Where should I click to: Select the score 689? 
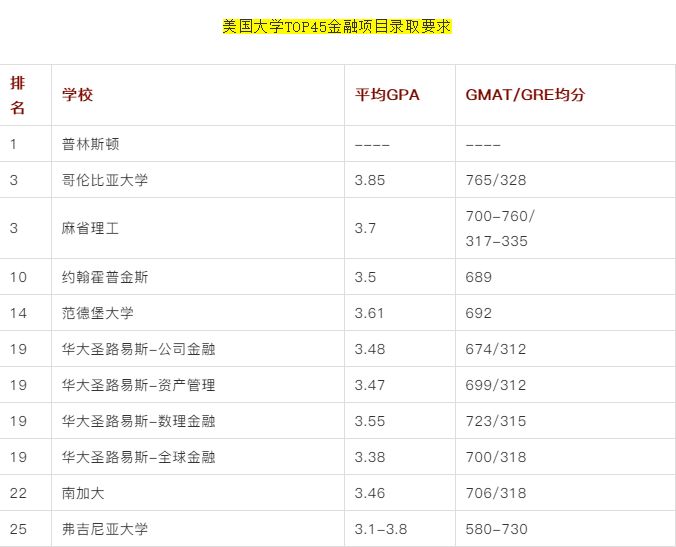point(479,277)
